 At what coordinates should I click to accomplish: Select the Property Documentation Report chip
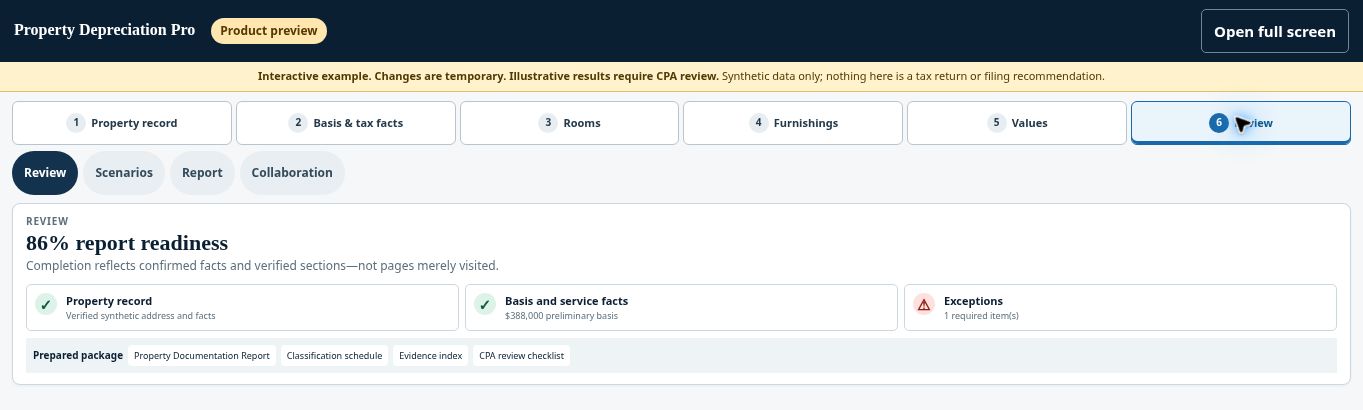click(x=202, y=356)
